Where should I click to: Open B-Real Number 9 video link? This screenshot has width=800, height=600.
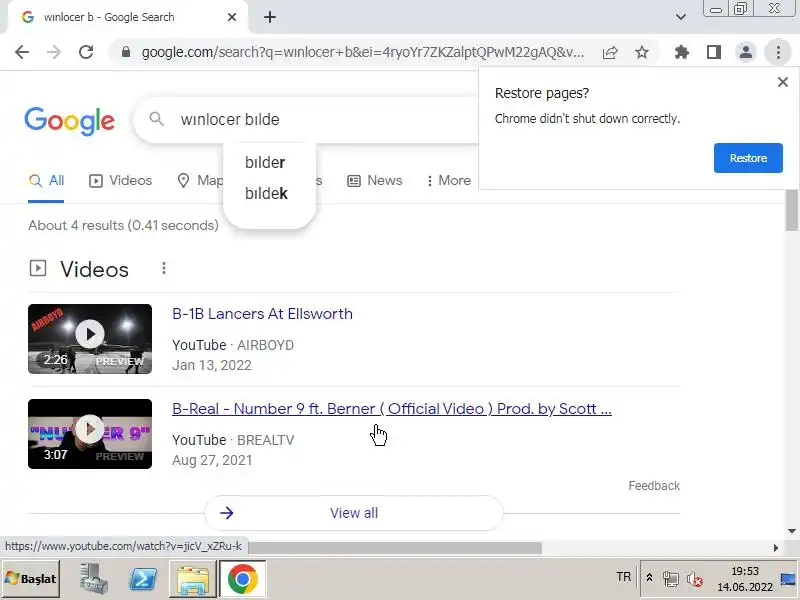[x=392, y=409]
